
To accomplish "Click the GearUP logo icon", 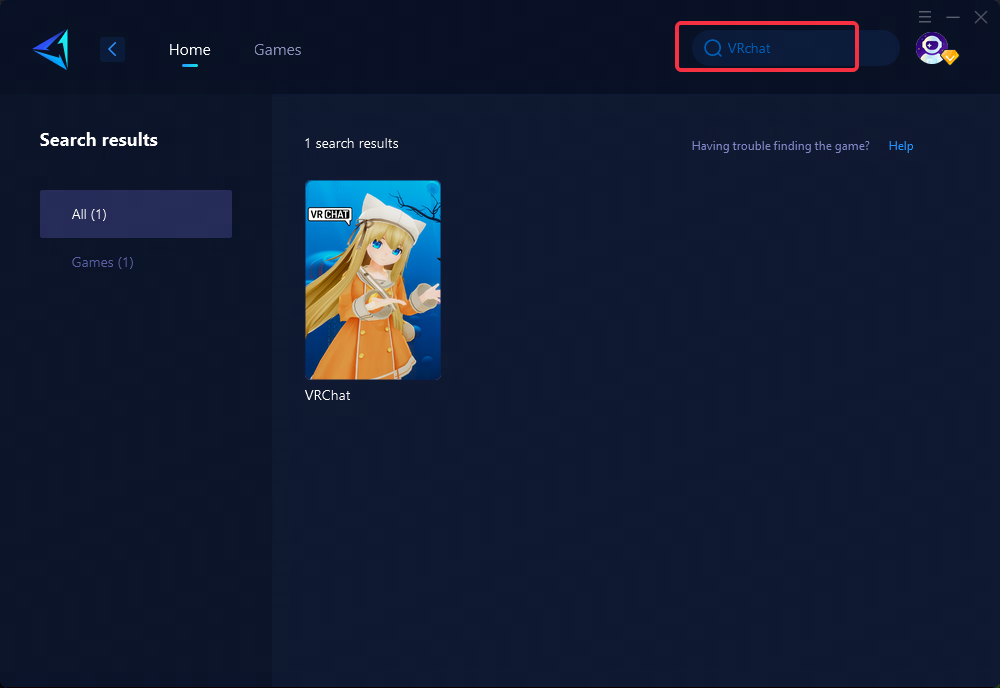I will click(51, 49).
